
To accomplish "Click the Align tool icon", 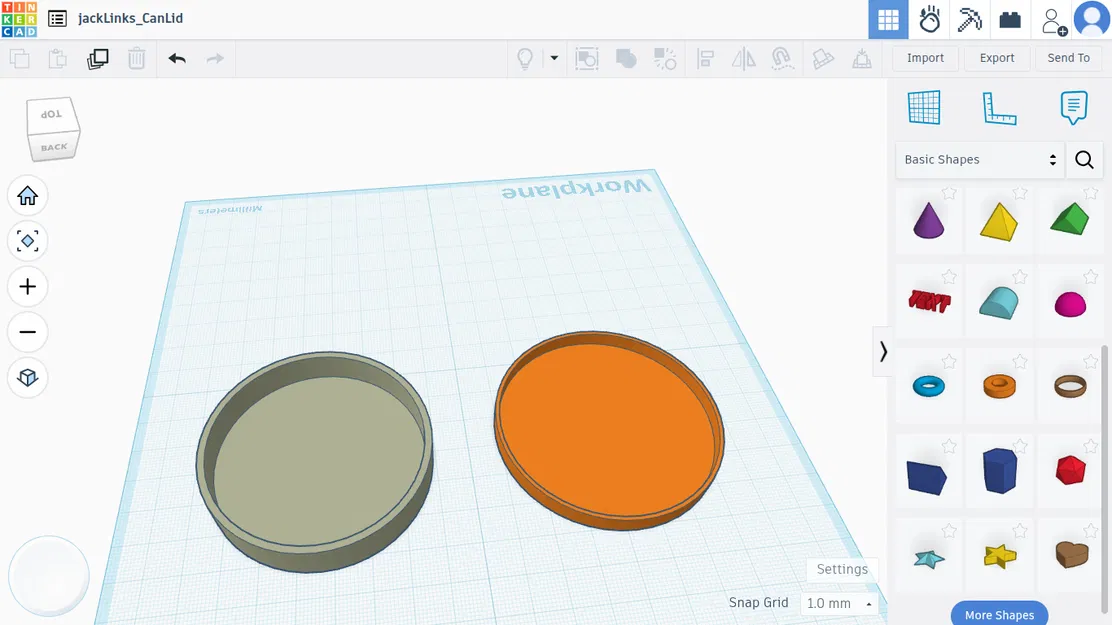I will (x=705, y=59).
